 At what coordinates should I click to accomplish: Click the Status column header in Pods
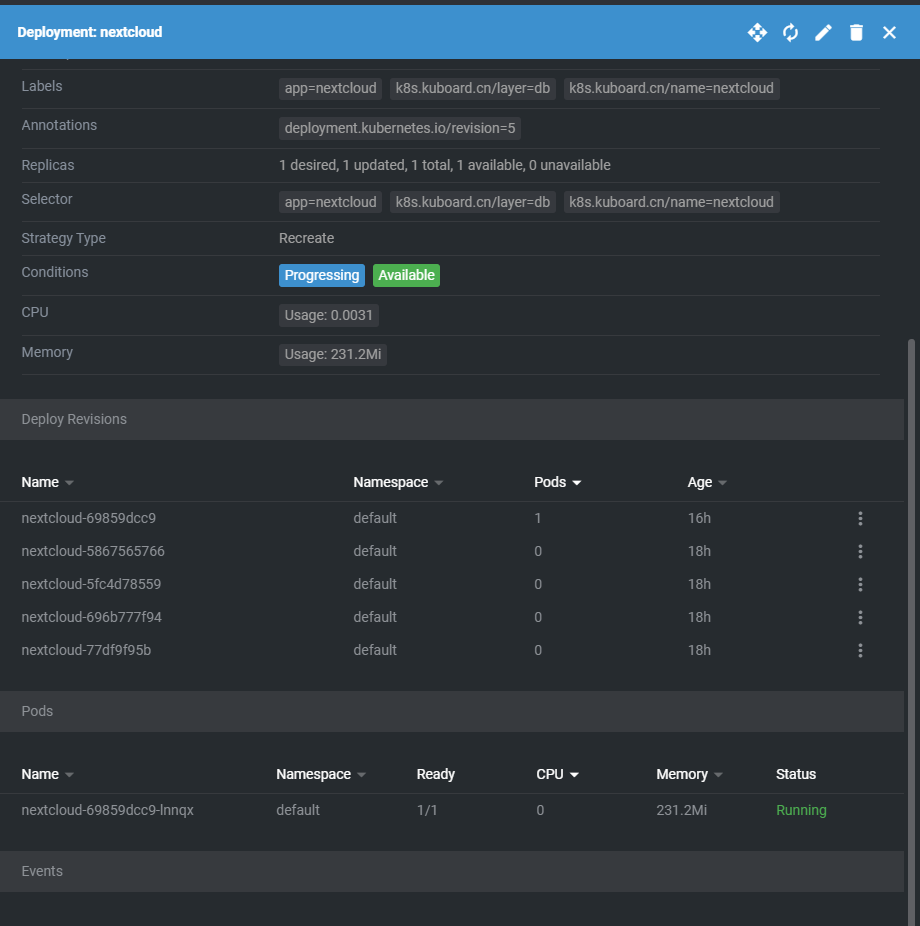(795, 774)
